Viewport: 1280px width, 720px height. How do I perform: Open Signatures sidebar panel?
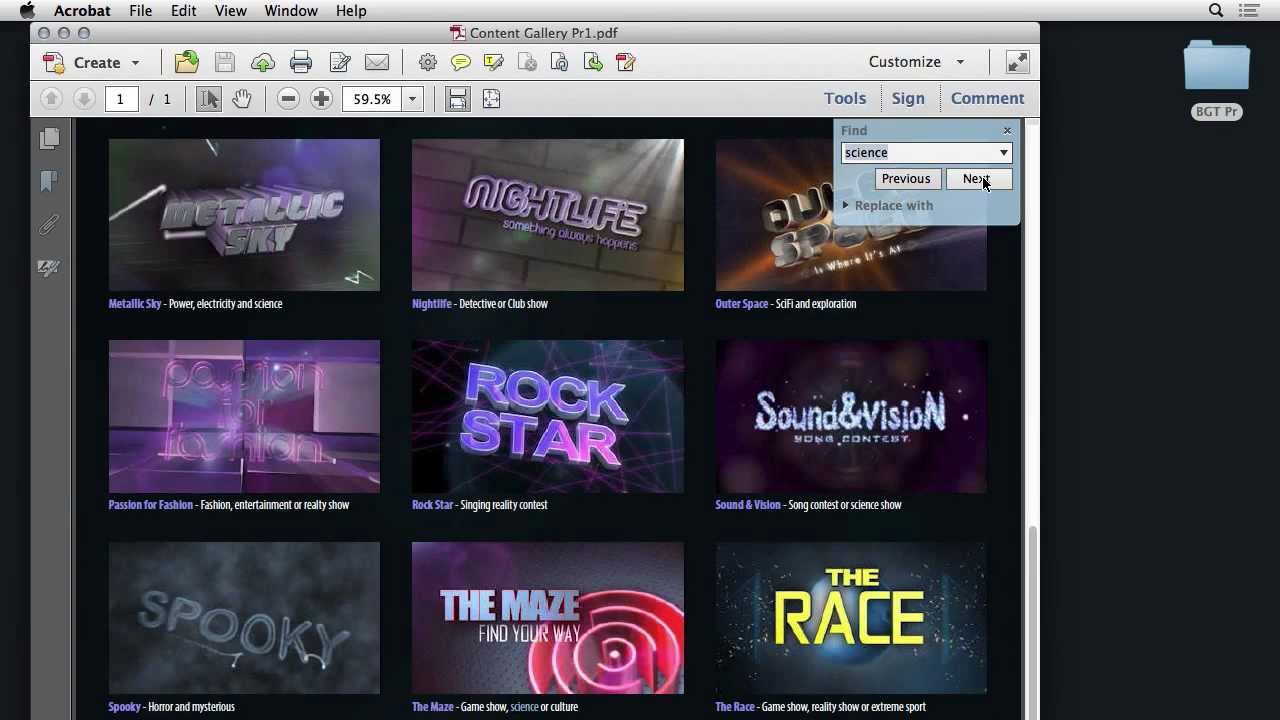49,267
